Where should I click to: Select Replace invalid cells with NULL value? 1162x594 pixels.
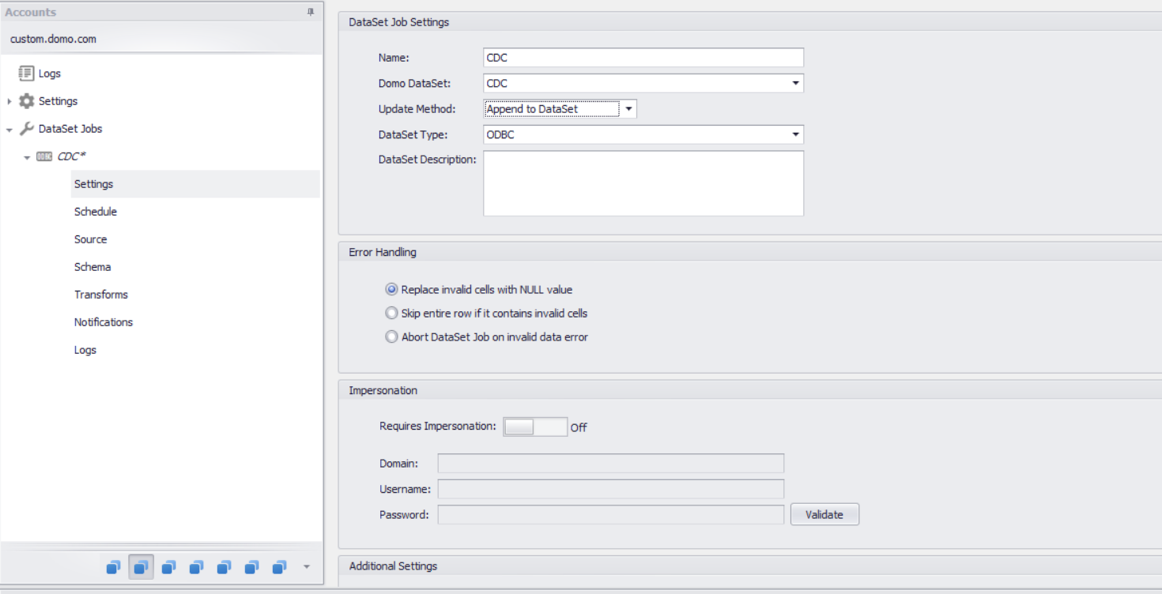[x=392, y=290]
